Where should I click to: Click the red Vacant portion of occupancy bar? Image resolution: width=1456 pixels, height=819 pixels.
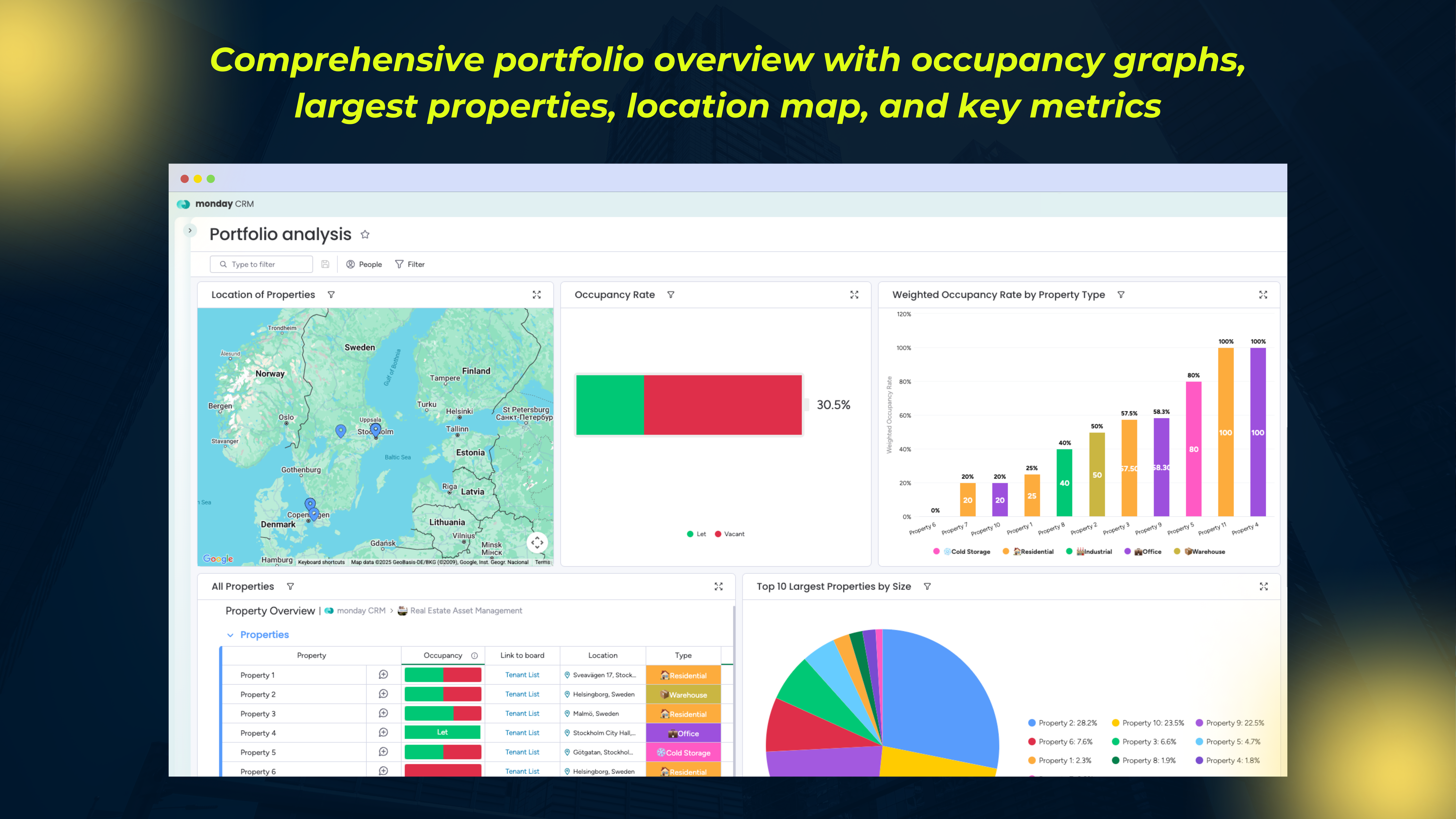pos(722,405)
